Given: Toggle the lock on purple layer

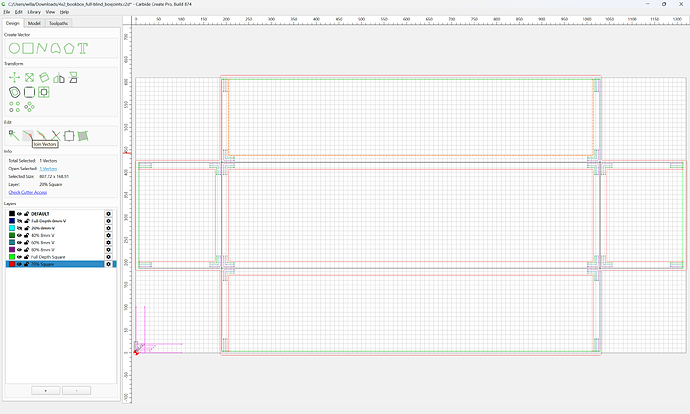Looking at the screenshot, I should click(26, 249).
